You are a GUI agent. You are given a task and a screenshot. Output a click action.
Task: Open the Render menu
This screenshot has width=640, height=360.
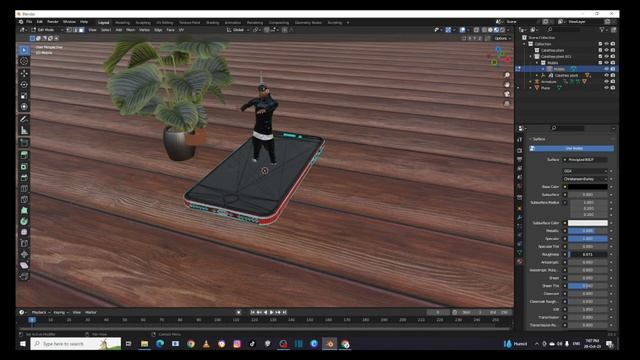click(53, 22)
